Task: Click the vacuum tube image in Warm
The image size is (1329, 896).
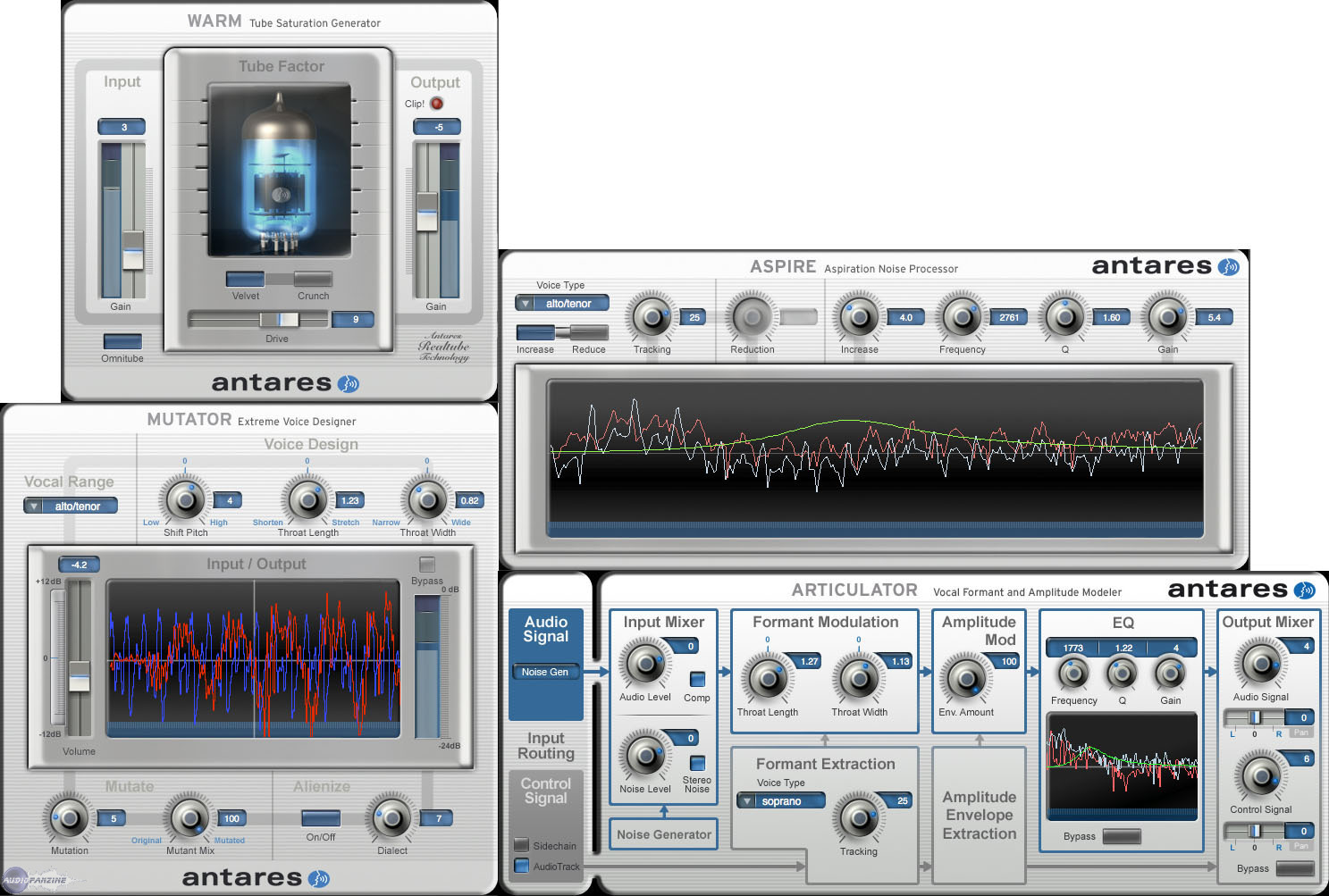Action: pos(280,171)
